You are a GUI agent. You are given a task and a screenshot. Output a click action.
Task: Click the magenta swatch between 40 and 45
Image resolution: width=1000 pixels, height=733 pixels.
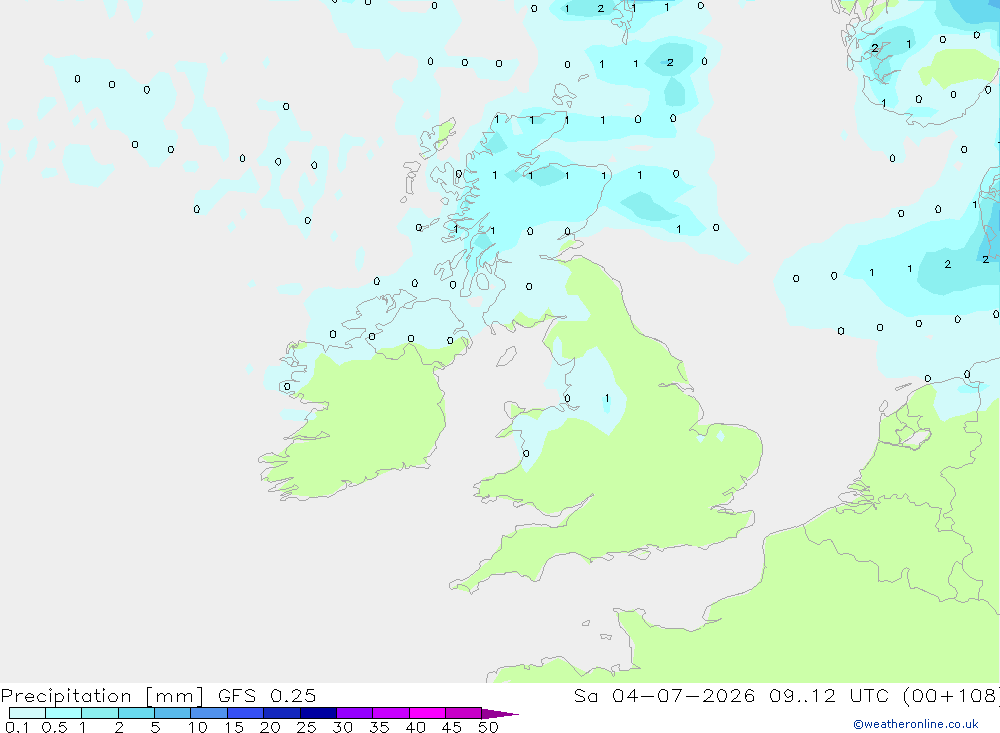tap(427, 713)
